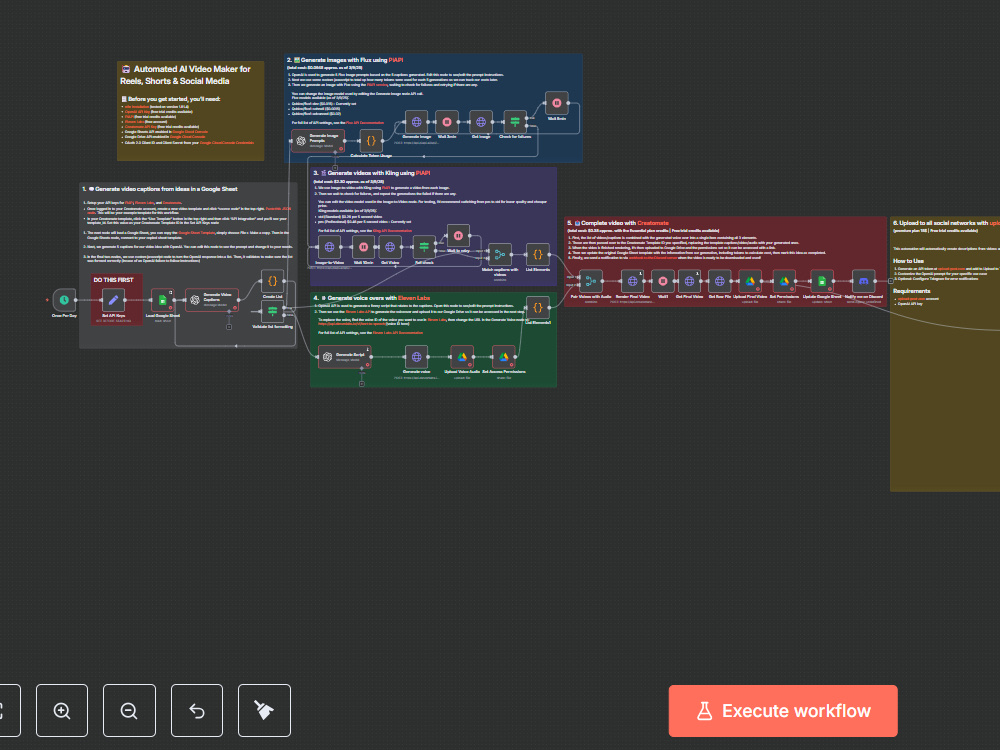
Task: Click 'Before you get started, you'll need:' text
Action: 171,99
